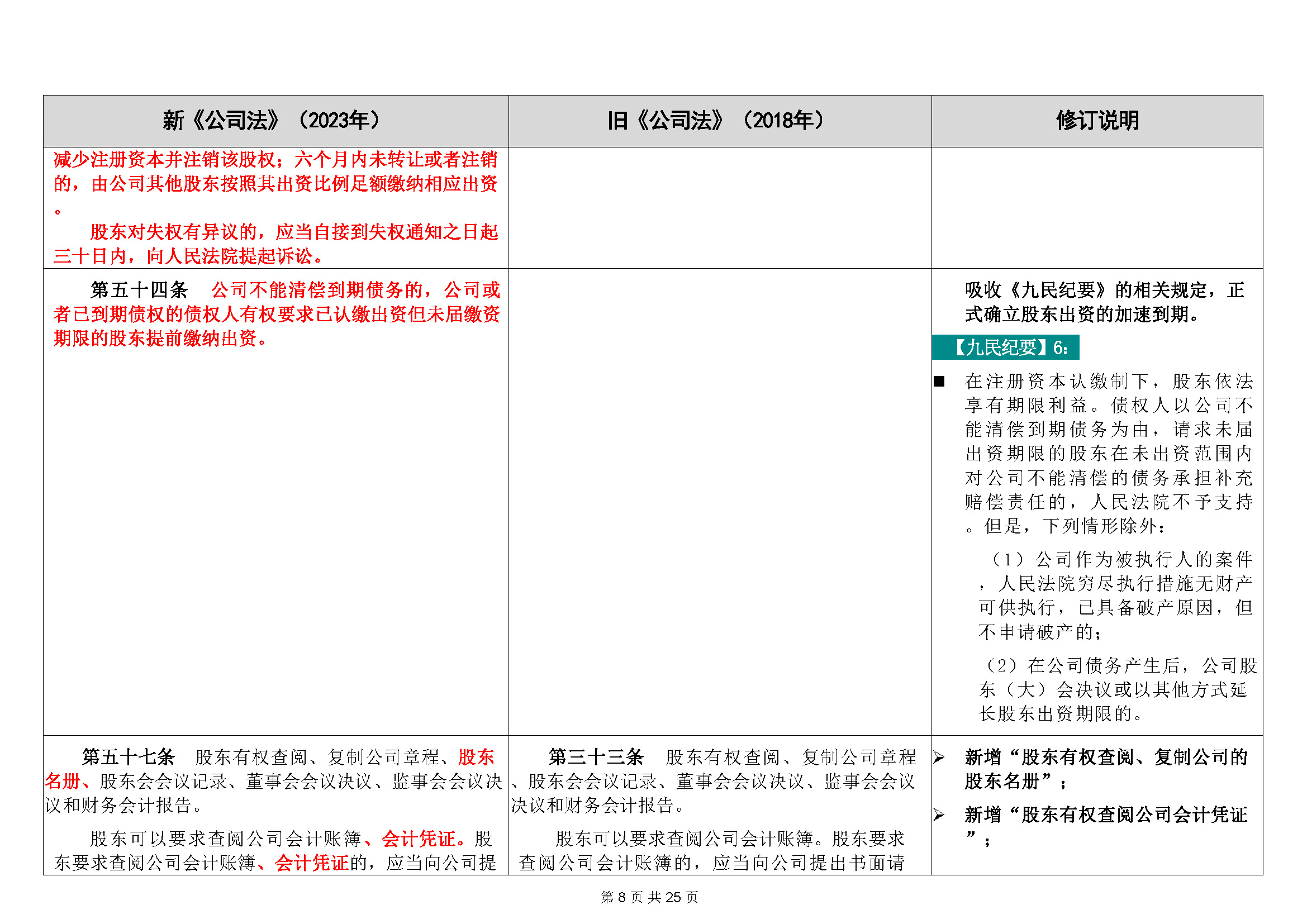Click the teal 【九民纪要】6: label
The height and width of the screenshot is (924, 1307).
pos(1005,347)
